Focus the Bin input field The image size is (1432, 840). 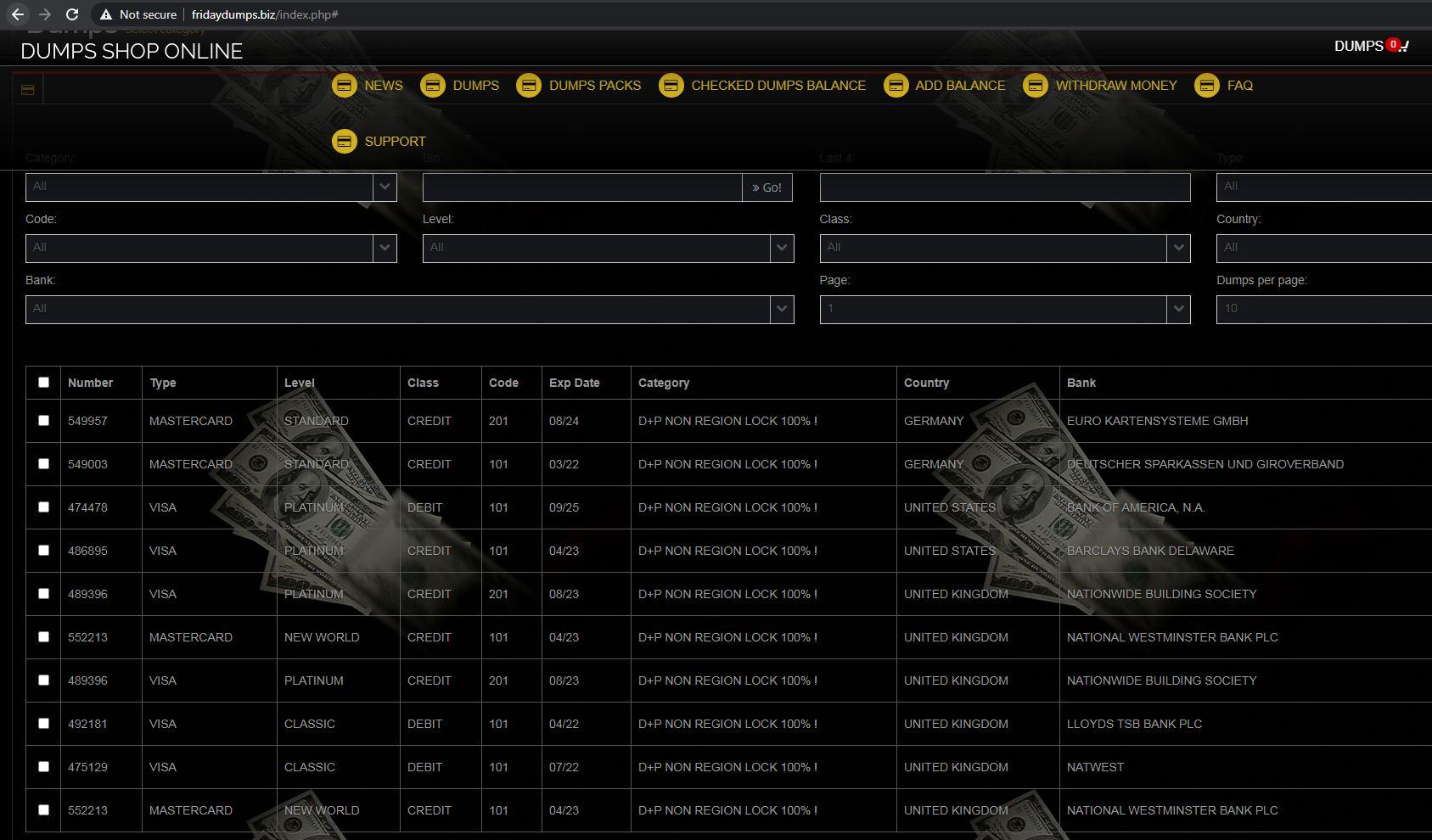(582, 188)
